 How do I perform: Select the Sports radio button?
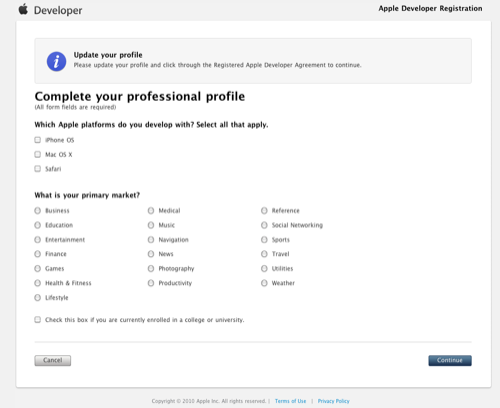pos(264,240)
